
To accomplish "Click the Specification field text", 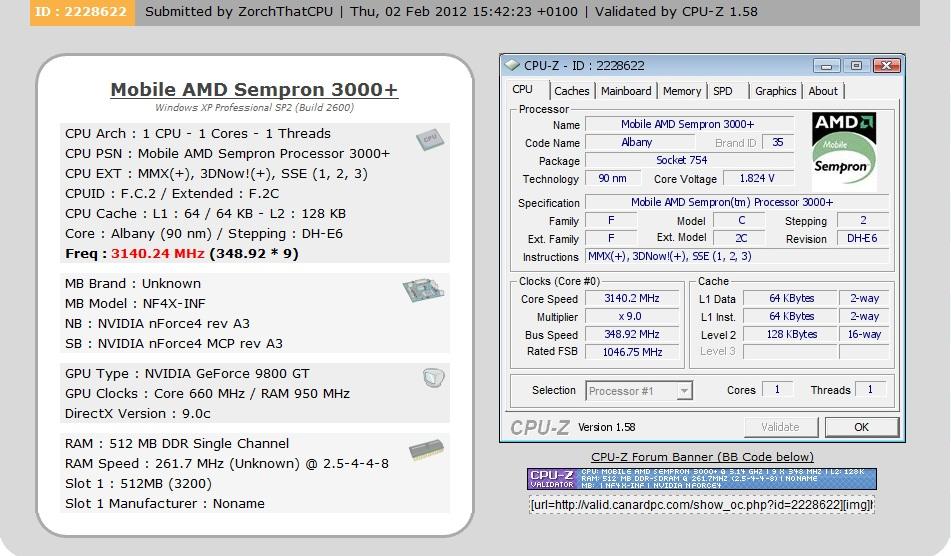I will click(x=736, y=203).
